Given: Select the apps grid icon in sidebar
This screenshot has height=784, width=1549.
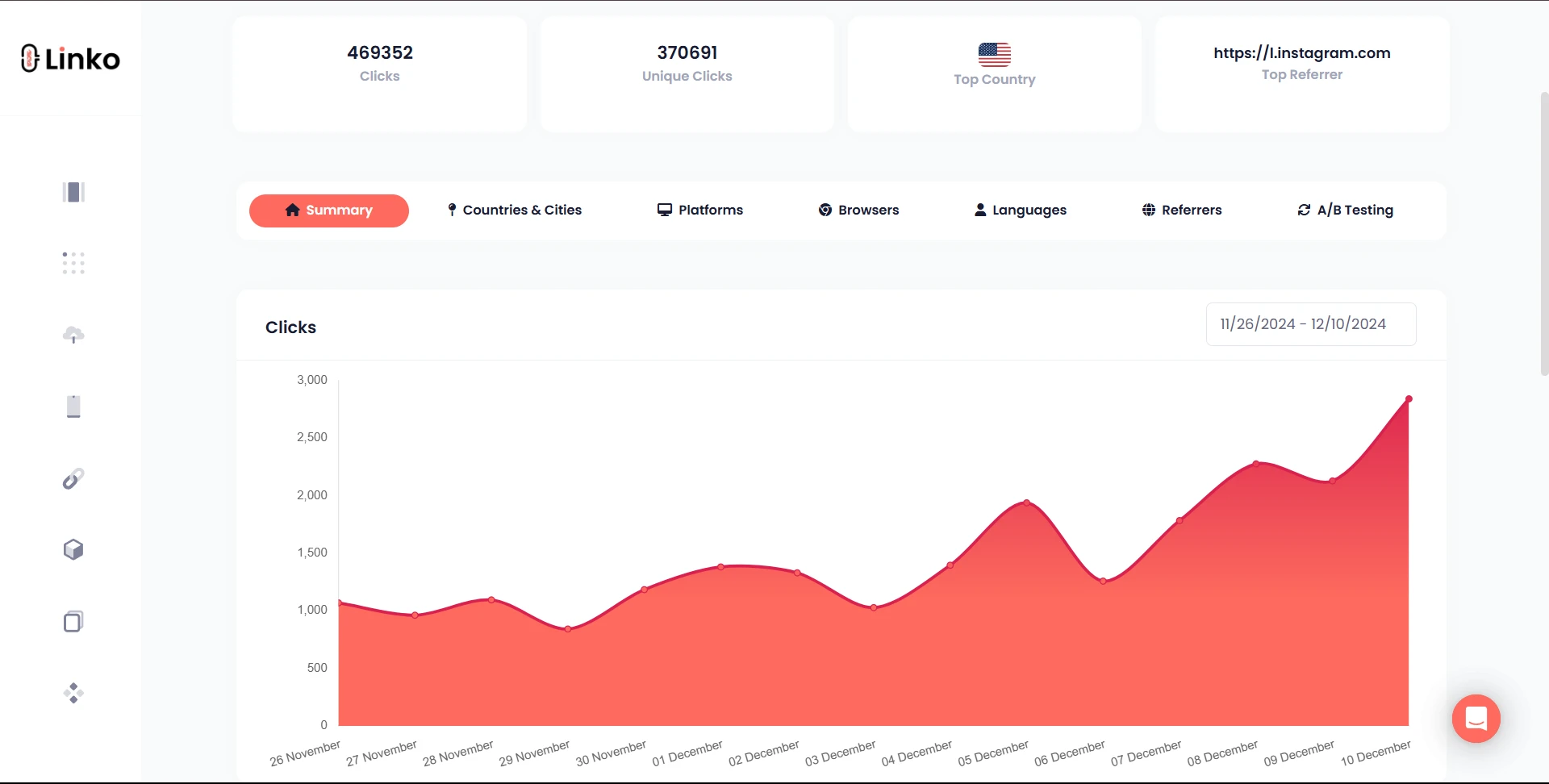Looking at the screenshot, I should (73, 263).
